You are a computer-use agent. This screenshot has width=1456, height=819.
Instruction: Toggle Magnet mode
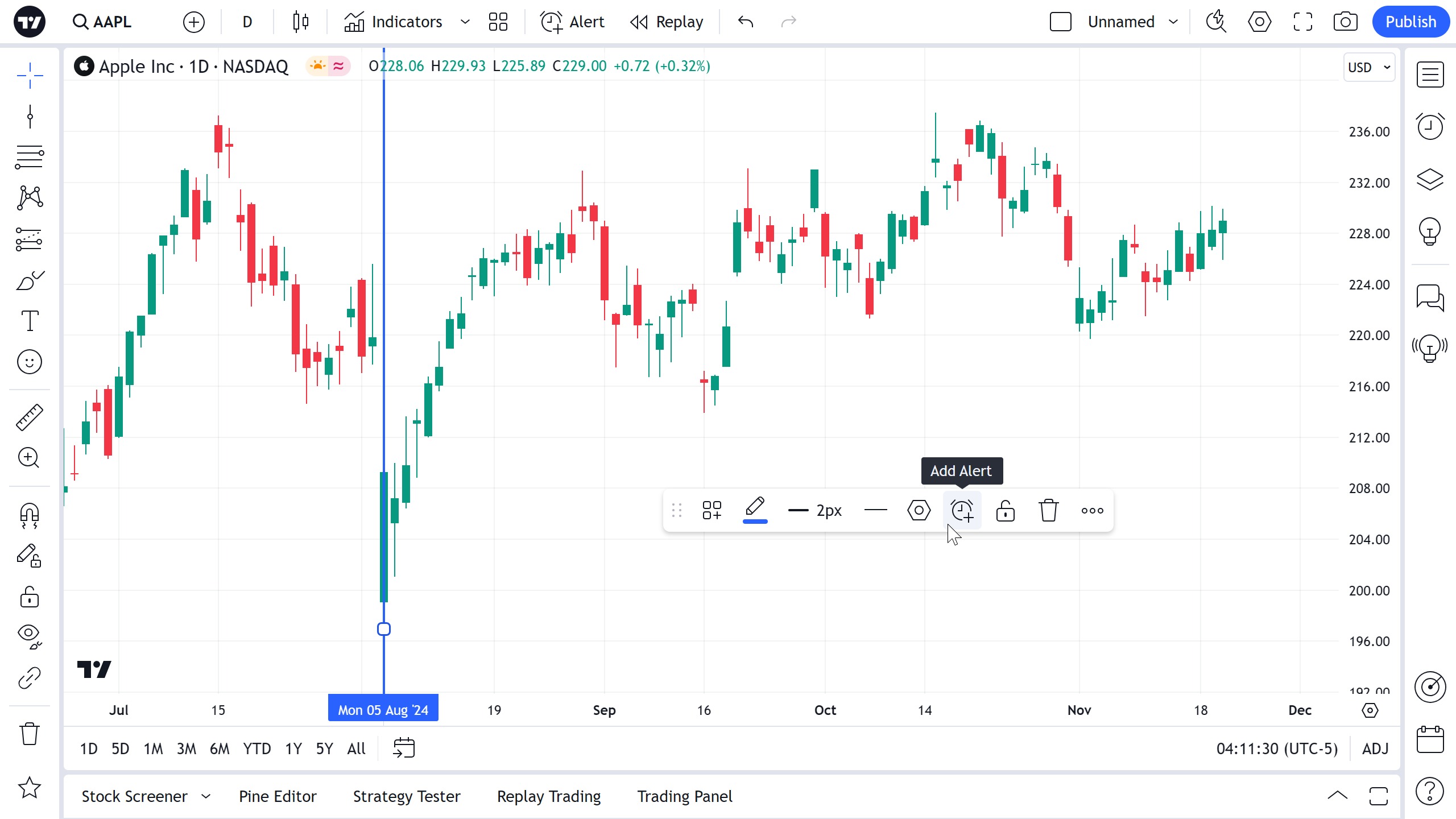coord(29,515)
